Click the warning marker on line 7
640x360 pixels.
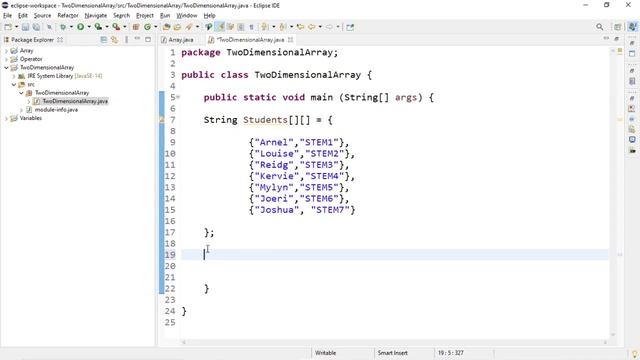162,120
